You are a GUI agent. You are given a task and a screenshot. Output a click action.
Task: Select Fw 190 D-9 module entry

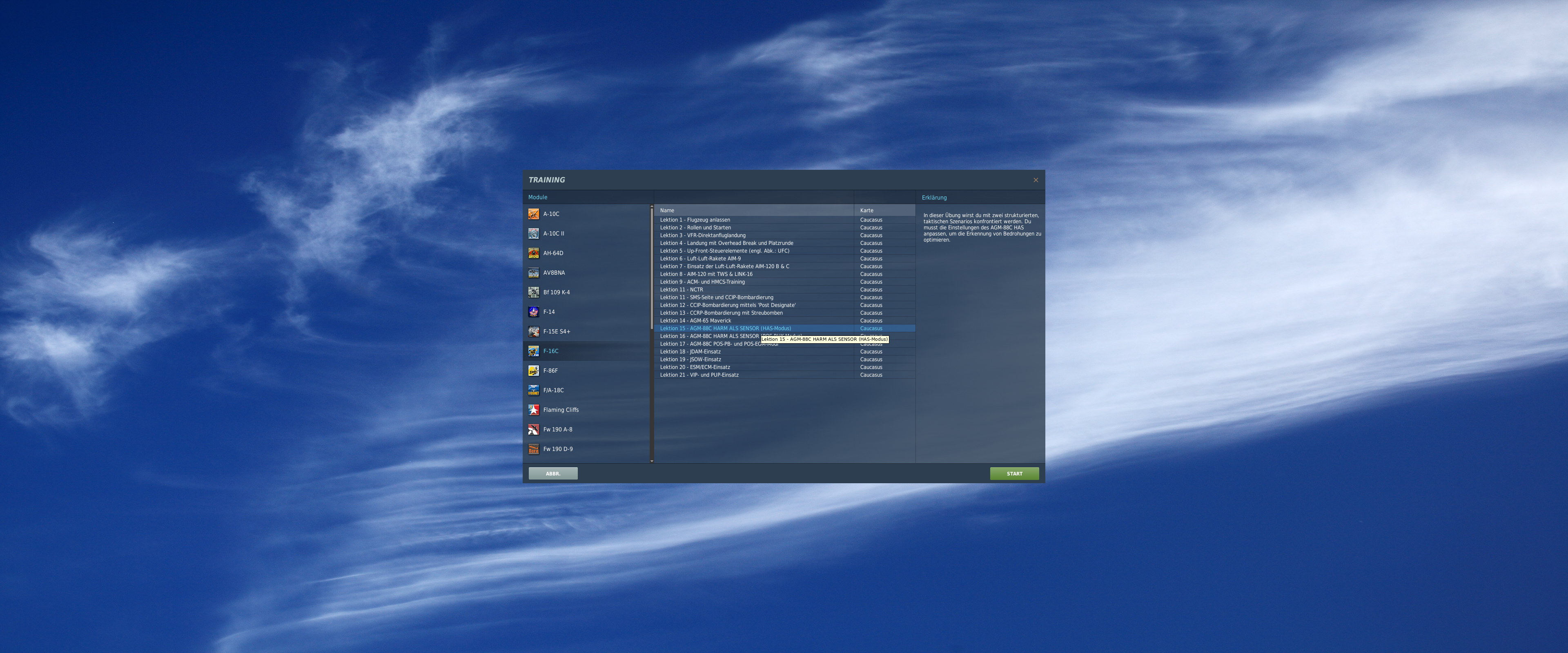coord(586,449)
